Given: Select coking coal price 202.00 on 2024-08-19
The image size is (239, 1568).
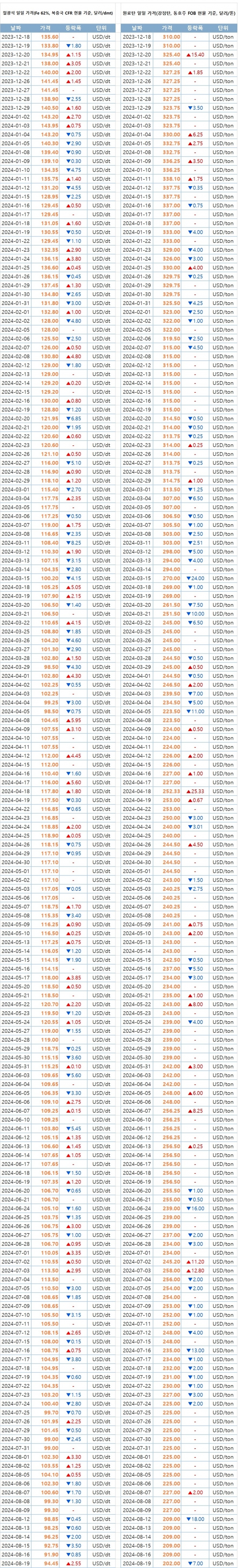Looking at the screenshot, I should click(x=171, y=1563).
